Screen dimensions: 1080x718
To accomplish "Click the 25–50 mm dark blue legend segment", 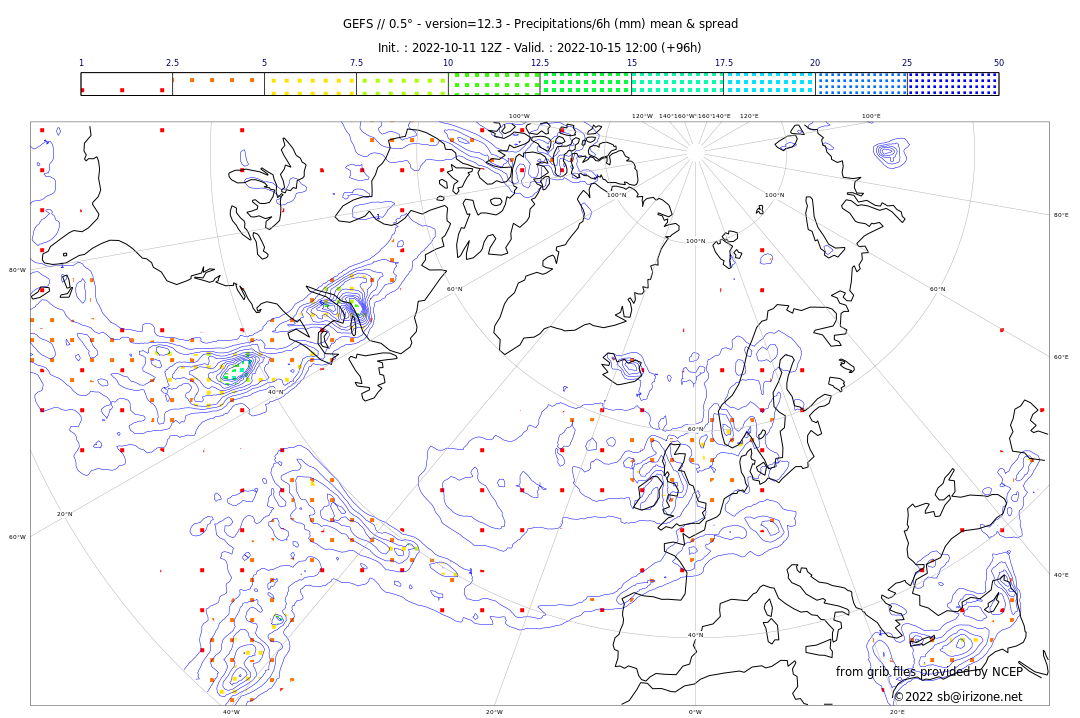I will tap(953, 84).
